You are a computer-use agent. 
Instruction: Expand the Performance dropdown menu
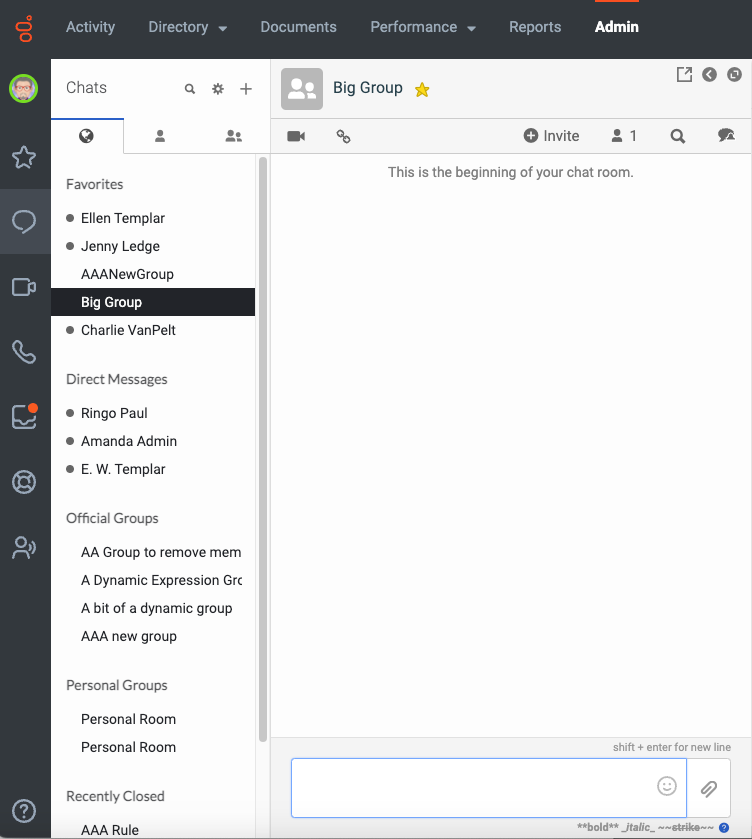(x=422, y=27)
